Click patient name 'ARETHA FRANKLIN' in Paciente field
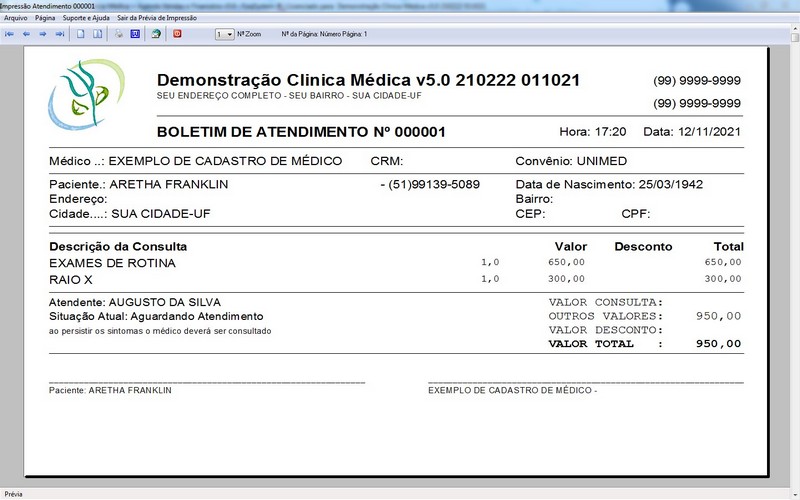Image resolution: width=800 pixels, height=500 pixels. [x=169, y=184]
